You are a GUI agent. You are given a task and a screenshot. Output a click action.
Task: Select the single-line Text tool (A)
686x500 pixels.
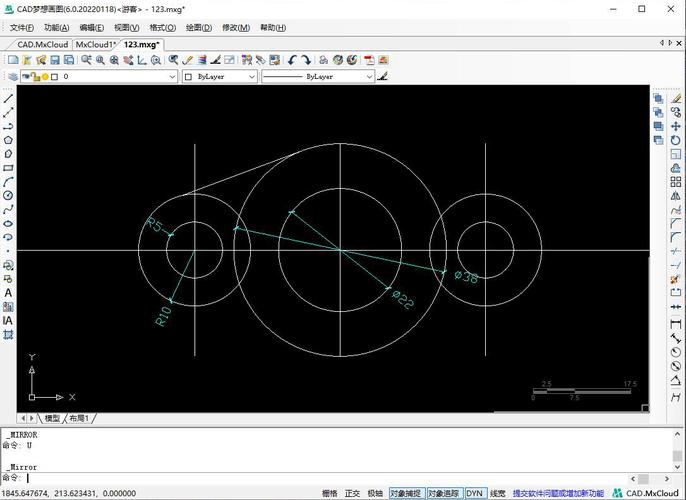click(x=8, y=293)
